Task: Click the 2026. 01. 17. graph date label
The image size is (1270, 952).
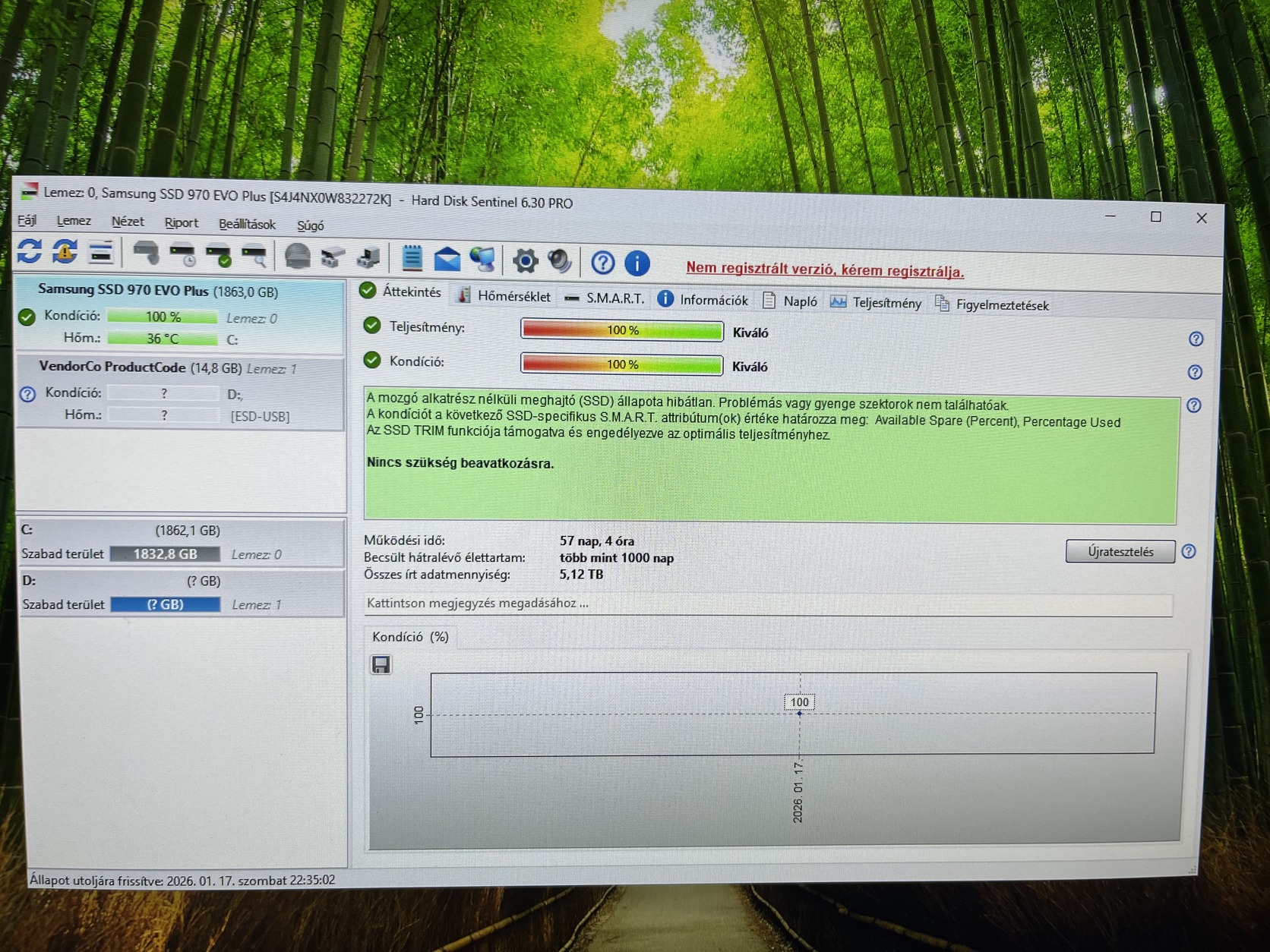Action: [x=798, y=792]
